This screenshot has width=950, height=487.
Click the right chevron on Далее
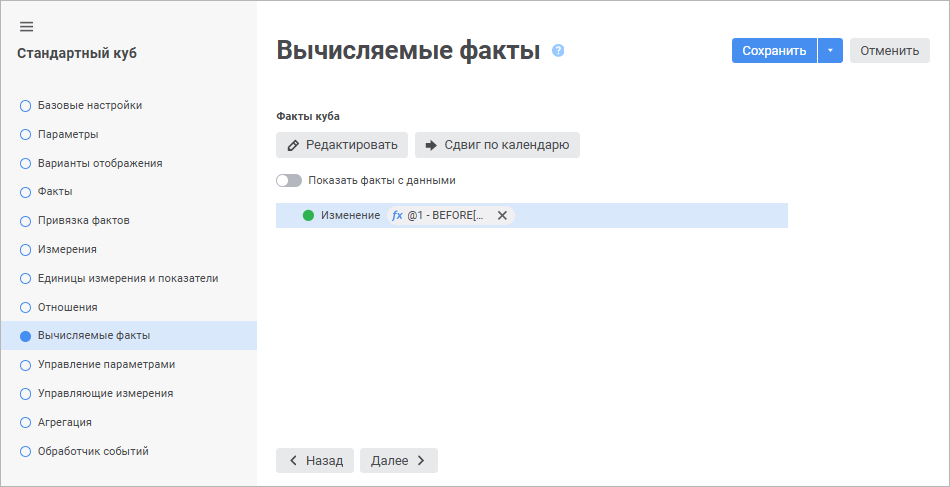[421, 460]
